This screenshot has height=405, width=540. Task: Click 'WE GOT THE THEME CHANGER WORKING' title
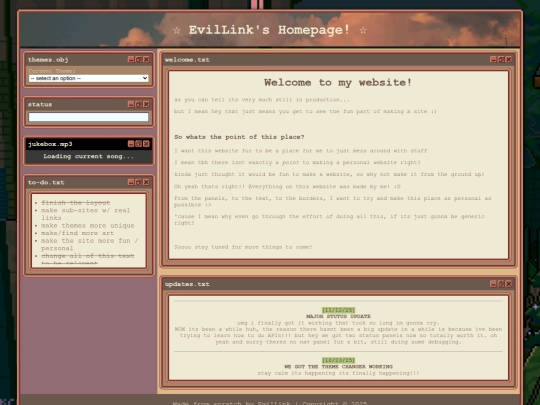339,366
